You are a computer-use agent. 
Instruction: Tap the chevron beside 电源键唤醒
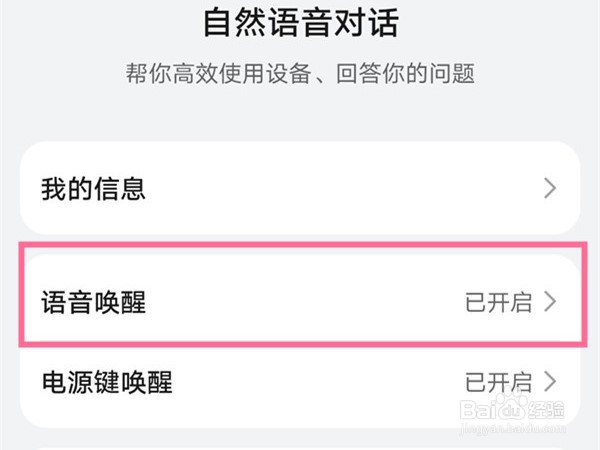click(x=549, y=381)
